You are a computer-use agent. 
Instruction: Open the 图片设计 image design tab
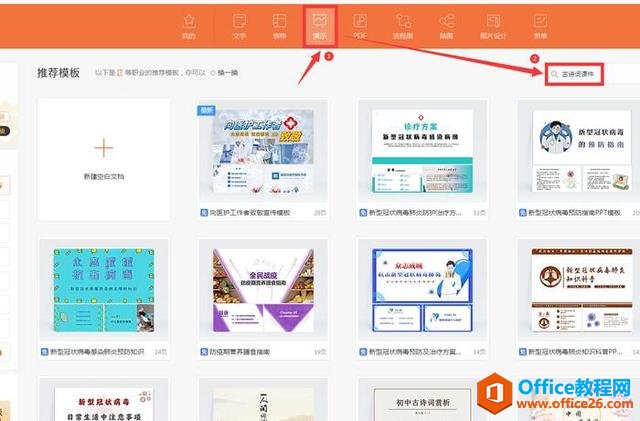pos(493,27)
